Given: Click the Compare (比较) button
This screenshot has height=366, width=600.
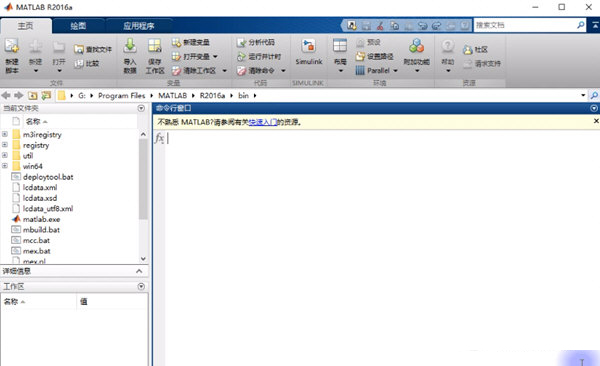Looking at the screenshot, I should pyautogui.click(x=87, y=64).
